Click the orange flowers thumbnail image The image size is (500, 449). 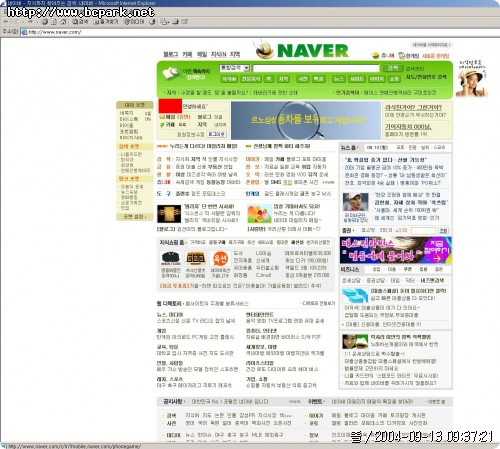(260, 214)
